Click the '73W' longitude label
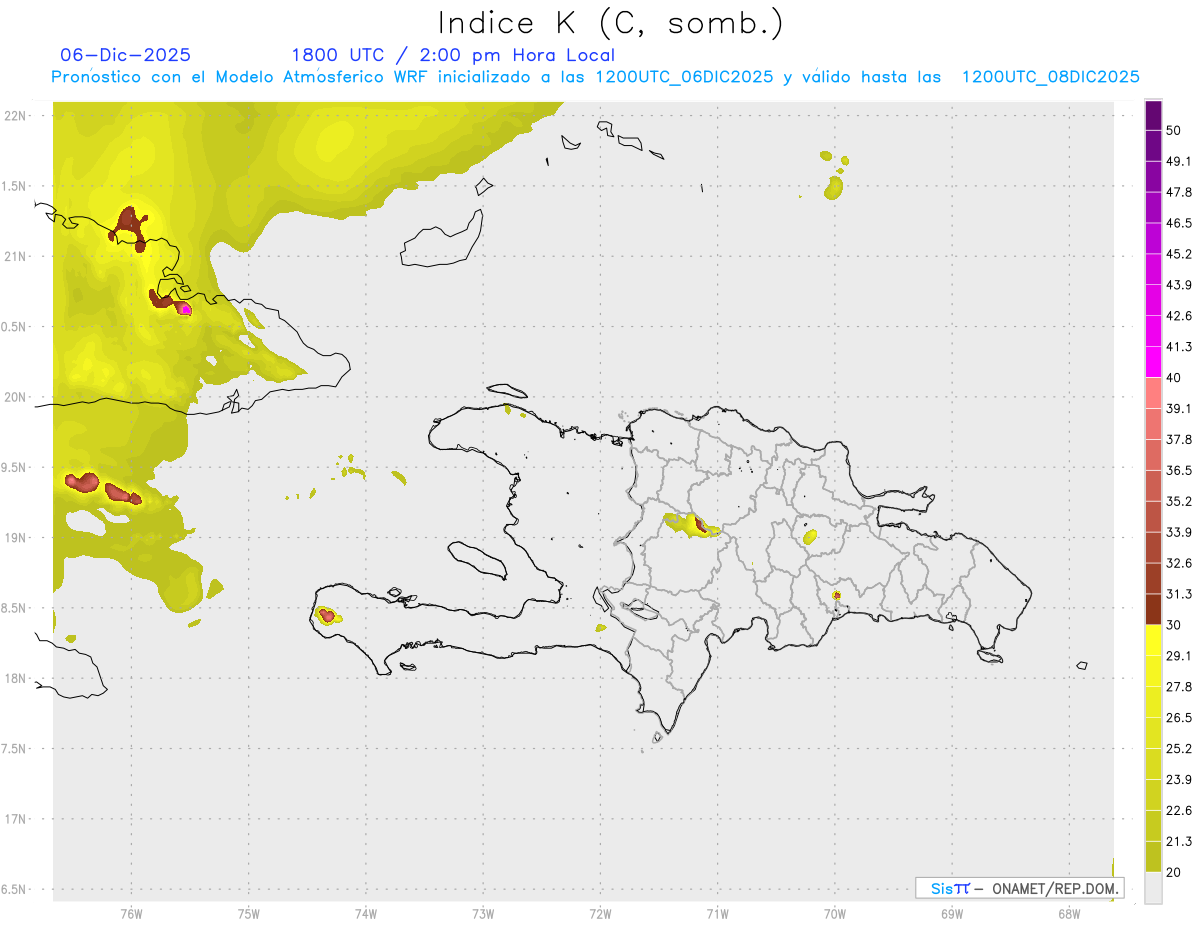 pos(483,914)
